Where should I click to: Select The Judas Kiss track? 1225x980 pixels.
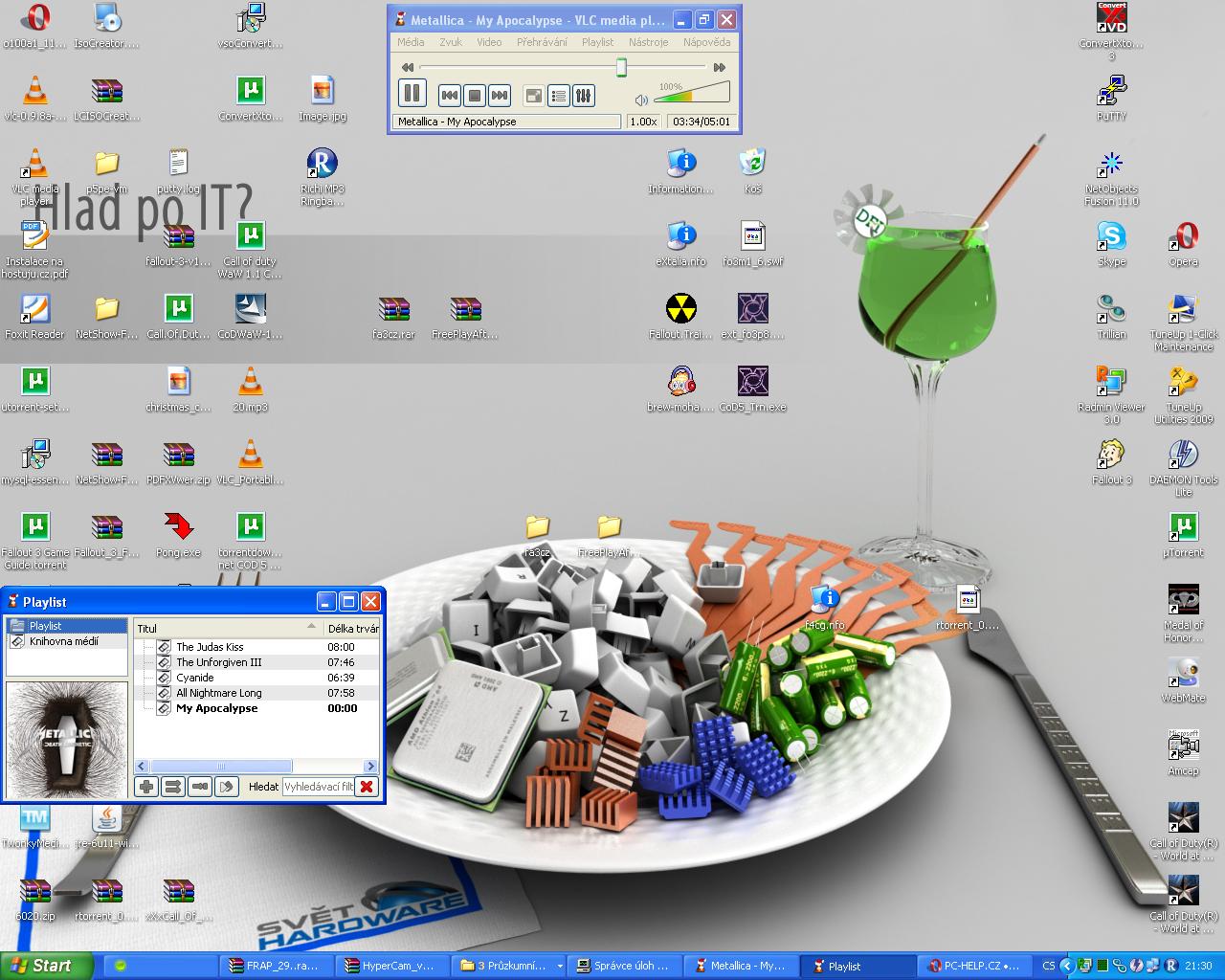coord(257,647)
